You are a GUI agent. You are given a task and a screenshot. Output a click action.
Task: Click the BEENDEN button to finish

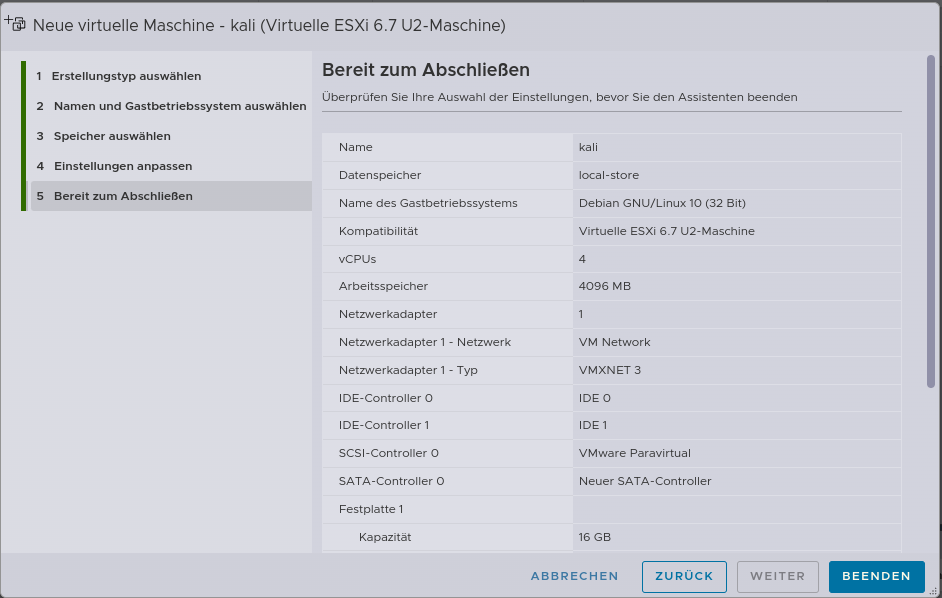coord(876,576)
